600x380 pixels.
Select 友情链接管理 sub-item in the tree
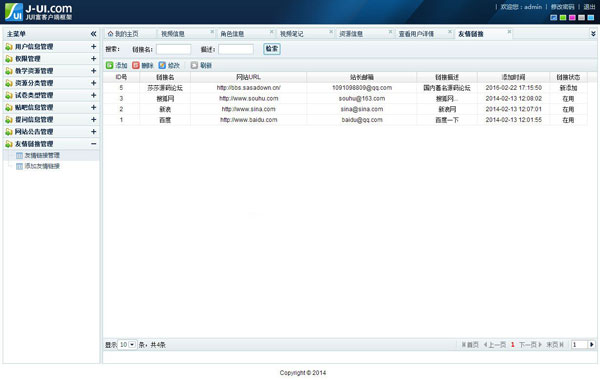[42, 155]
